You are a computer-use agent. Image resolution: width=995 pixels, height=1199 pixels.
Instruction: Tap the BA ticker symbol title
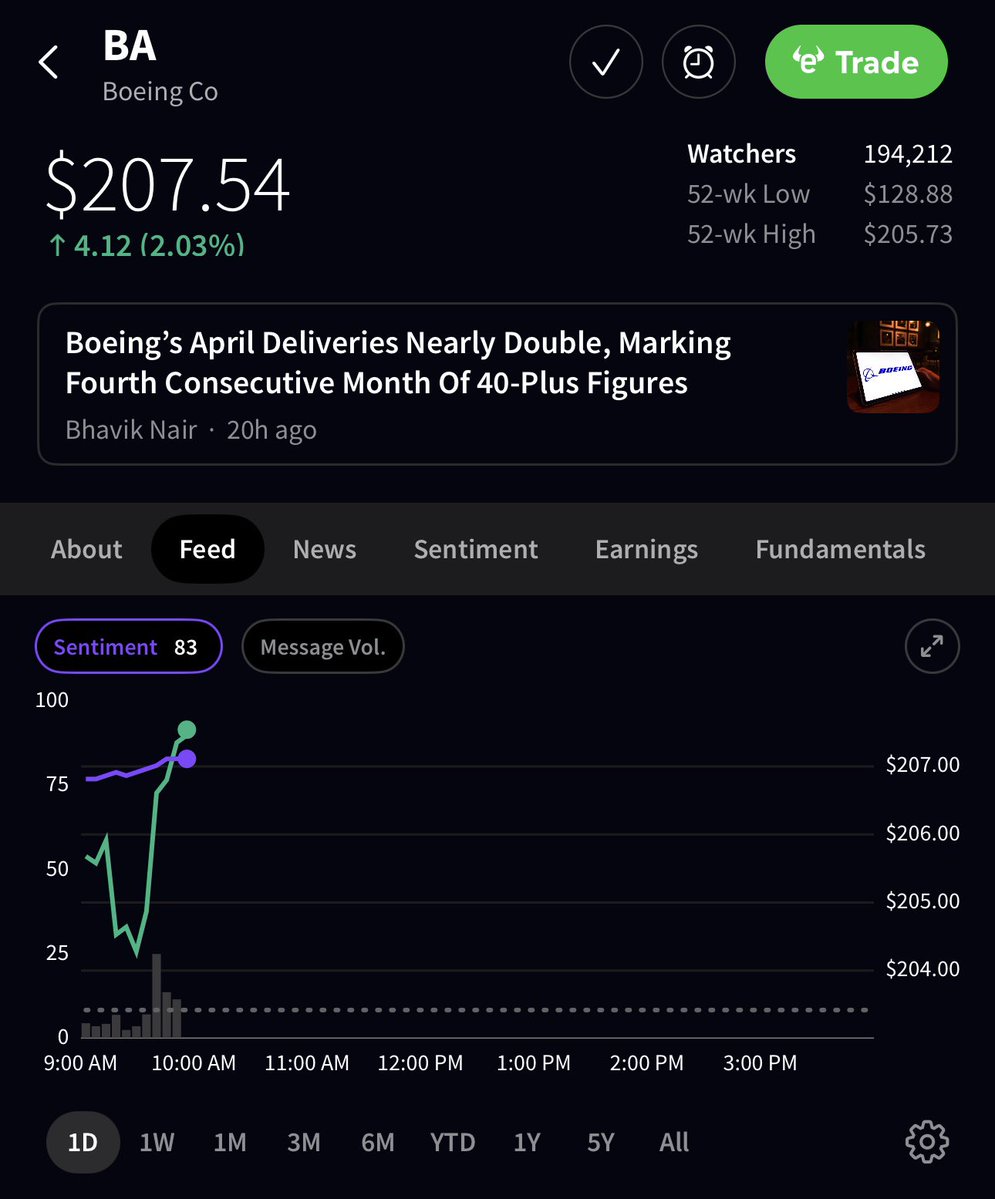coord(129,46)
